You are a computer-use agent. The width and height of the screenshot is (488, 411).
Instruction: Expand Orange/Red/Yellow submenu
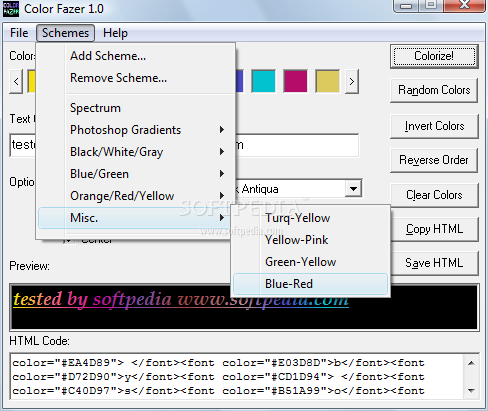[137, 196]
